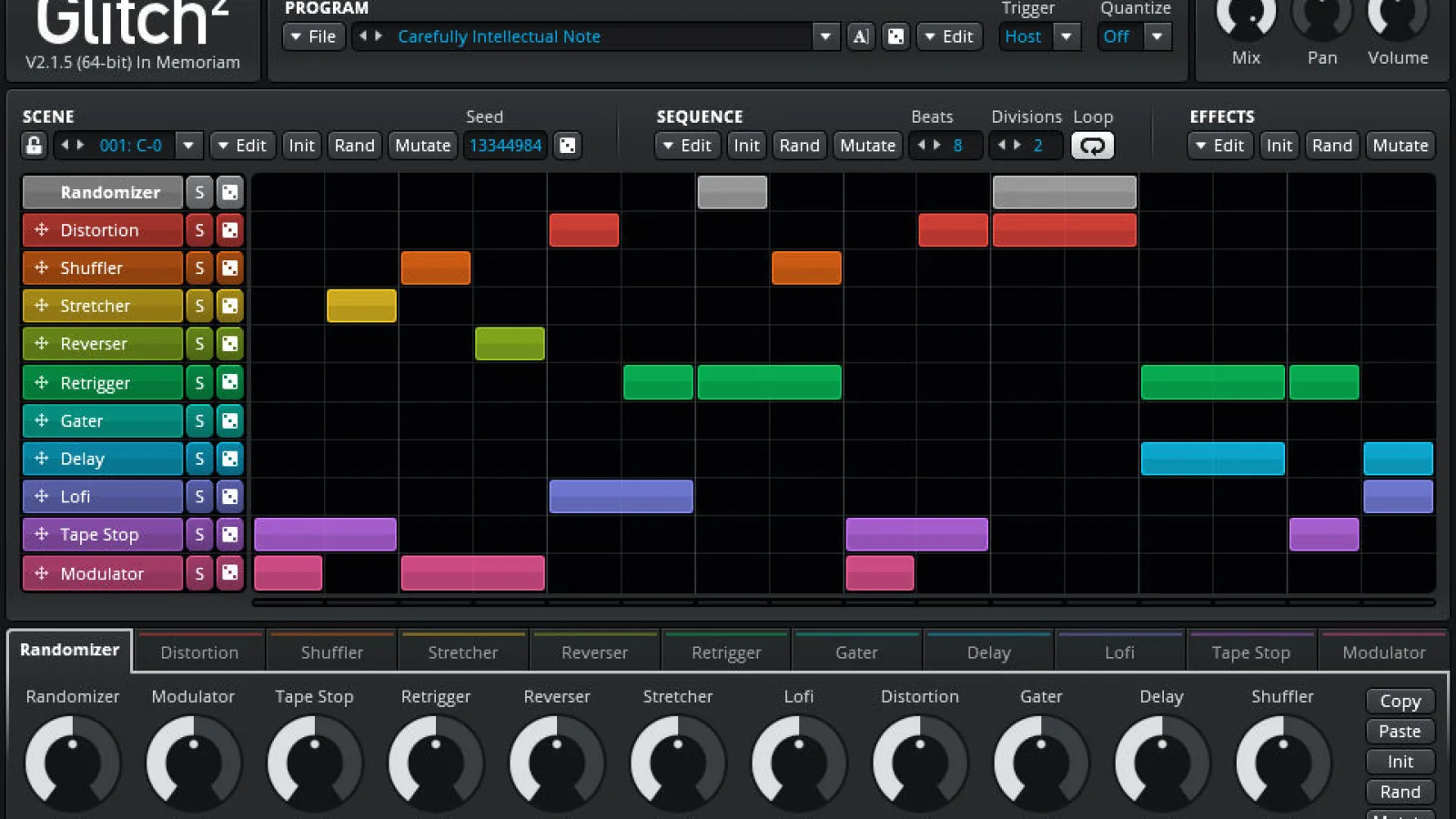Randomize the Lofi effect dice icon
This screenshot has height=819, width=1456.
point(230,497)
